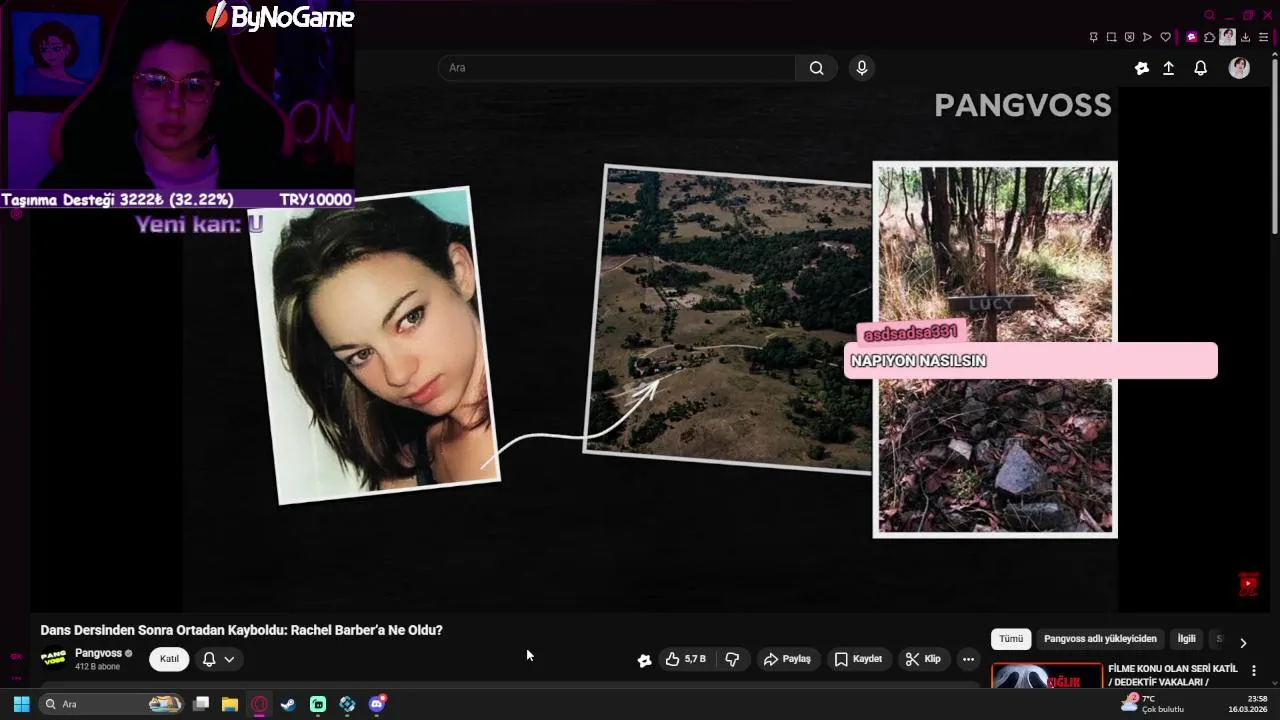Open the YouTube account avatar menu
Screen dimensions: 1280x720
pos(1239,68)
